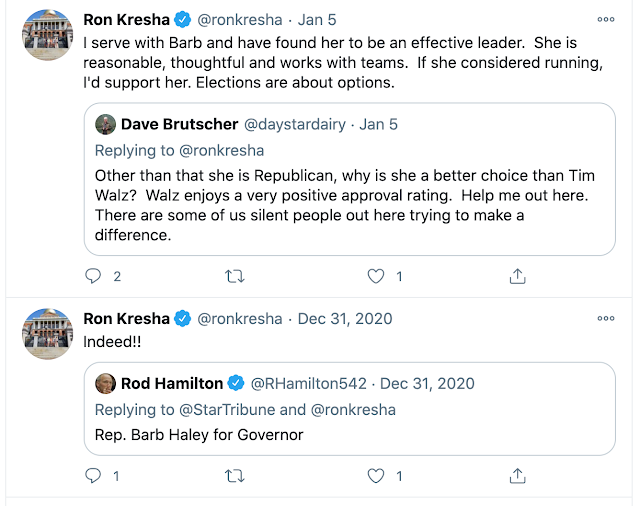Click the Dec 31, 2020 timestamp on Ron's tweet
The image size is (640, 506).
point(345,318)
